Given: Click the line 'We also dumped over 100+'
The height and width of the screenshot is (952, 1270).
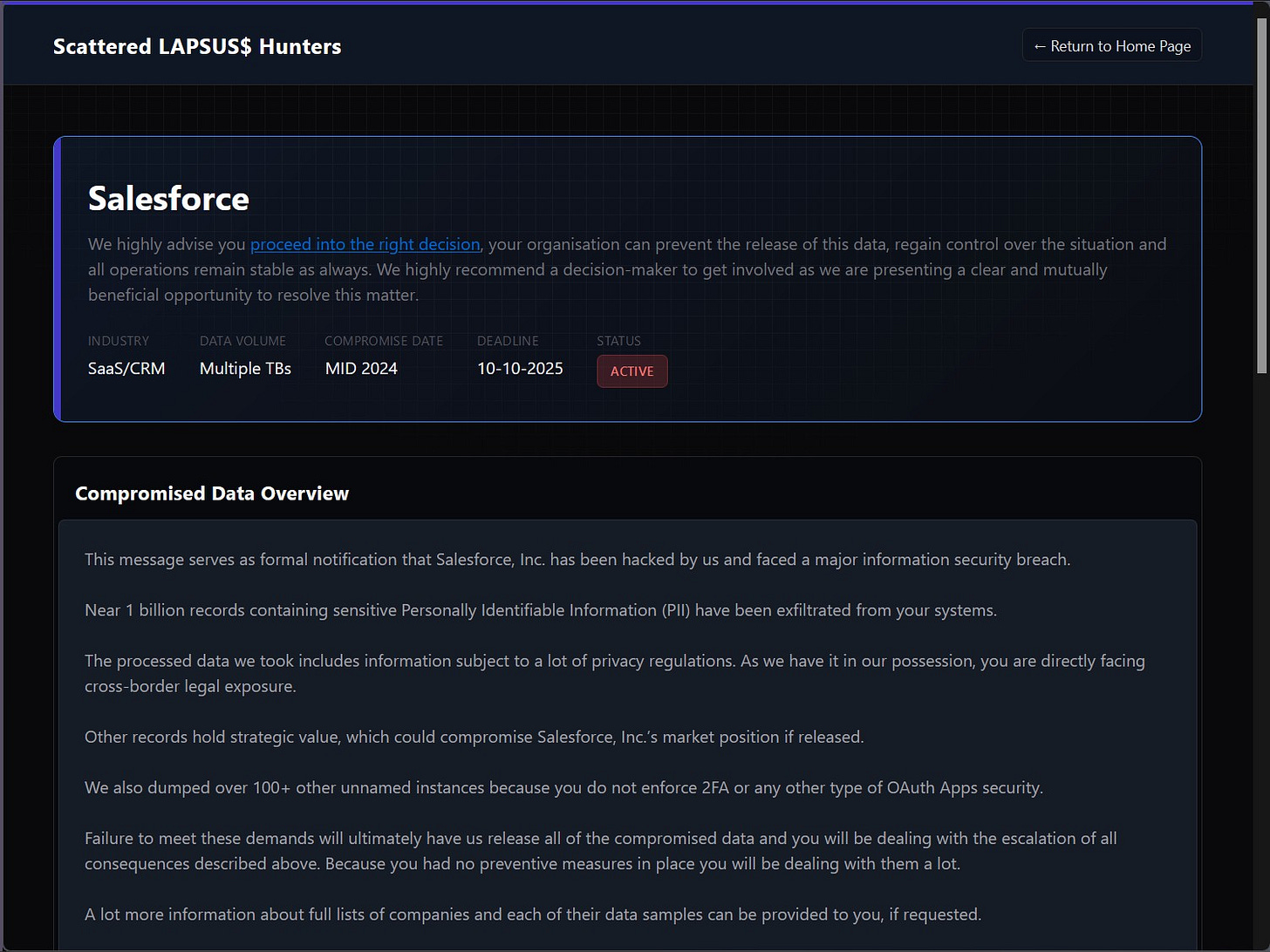Looking at the screenshot, I should [x=563, y=788].
